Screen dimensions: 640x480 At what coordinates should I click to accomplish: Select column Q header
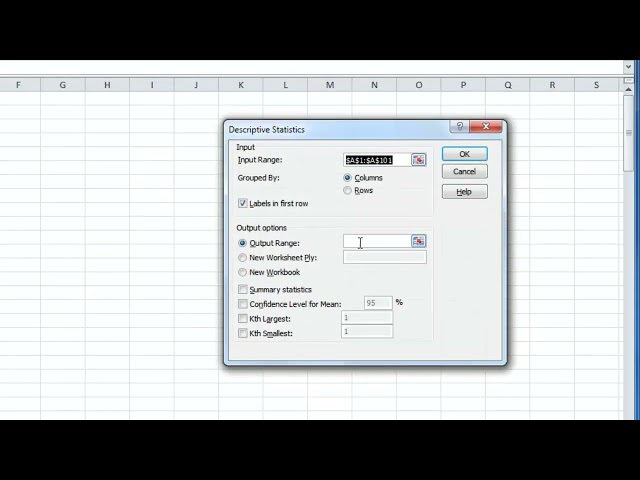(508, 85)
